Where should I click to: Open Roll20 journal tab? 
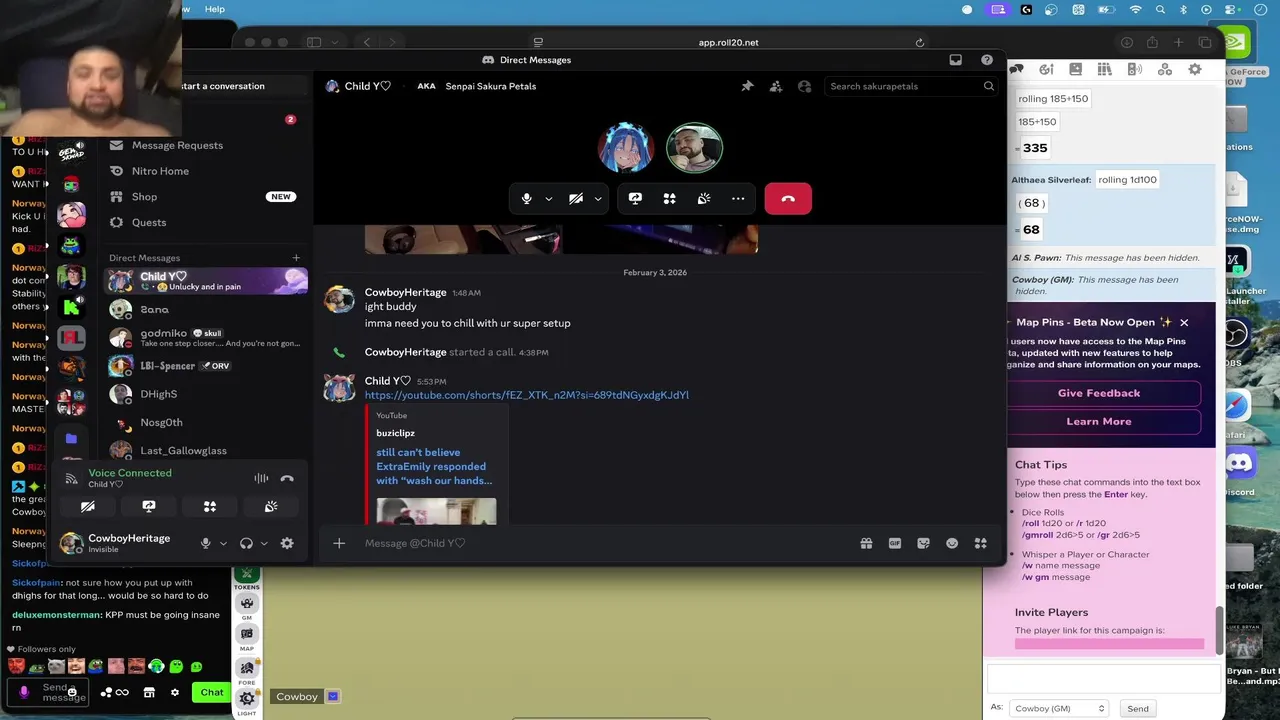1075,69
